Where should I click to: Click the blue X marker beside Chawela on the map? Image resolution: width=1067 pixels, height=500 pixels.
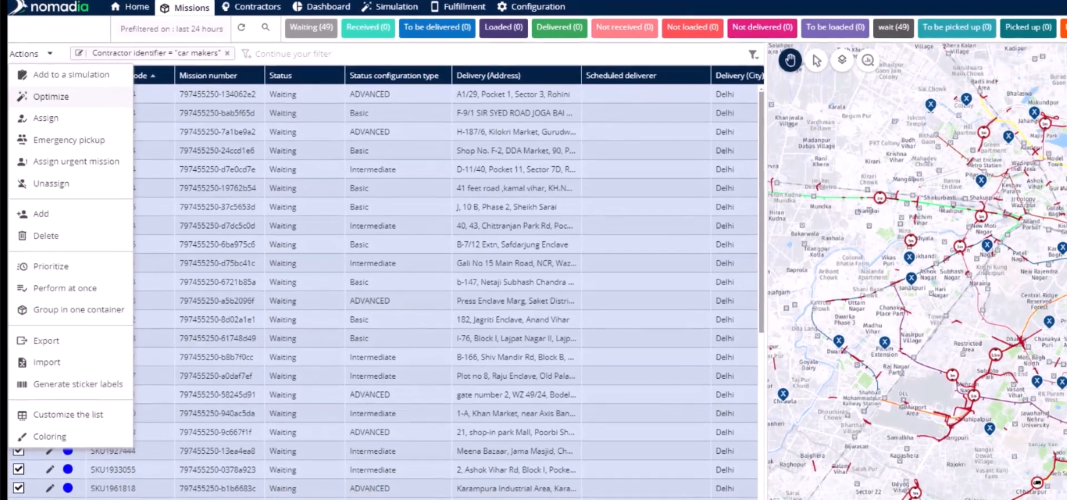(783, 393)
